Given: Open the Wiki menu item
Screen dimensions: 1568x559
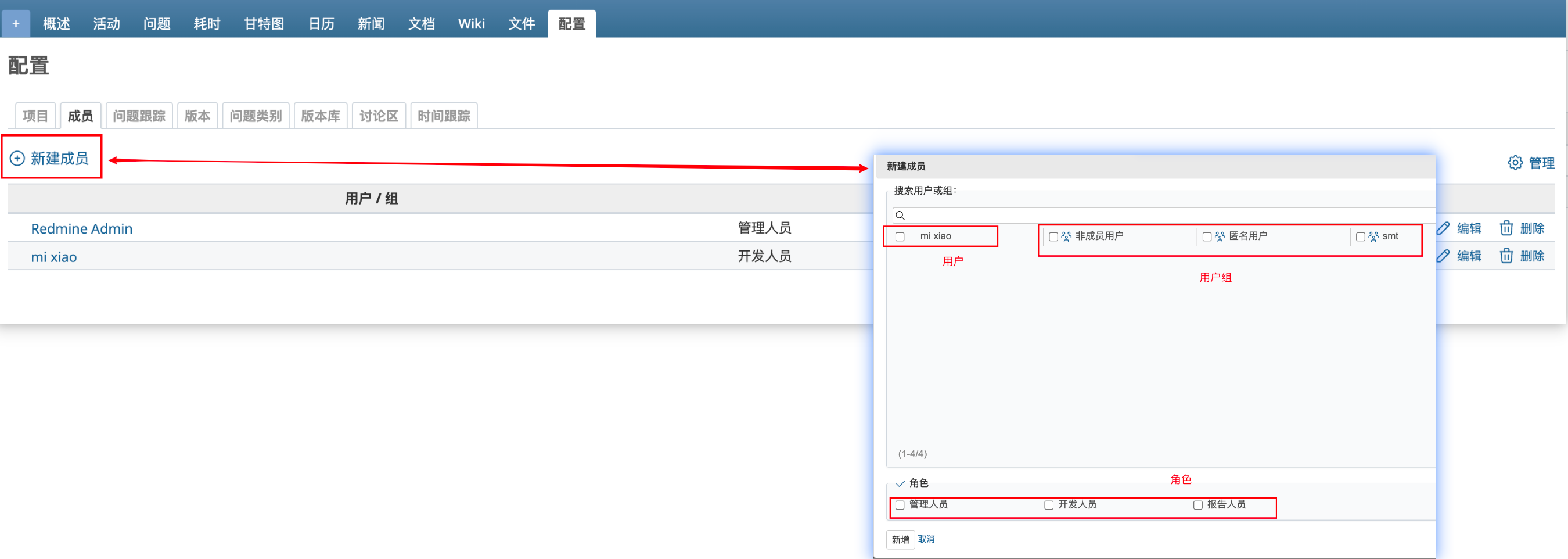Looking at the screenshot, I should (x=471, y=24).
